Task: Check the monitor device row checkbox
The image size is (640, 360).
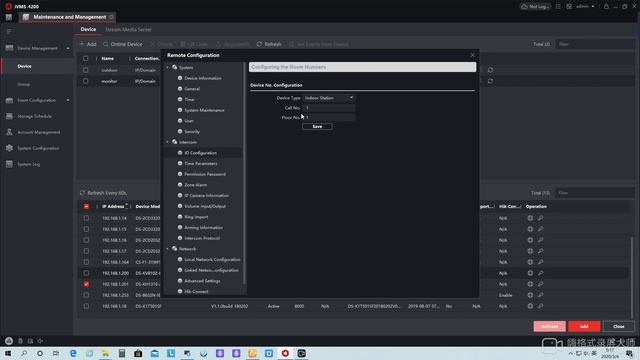Action: (x=86, y=81)
